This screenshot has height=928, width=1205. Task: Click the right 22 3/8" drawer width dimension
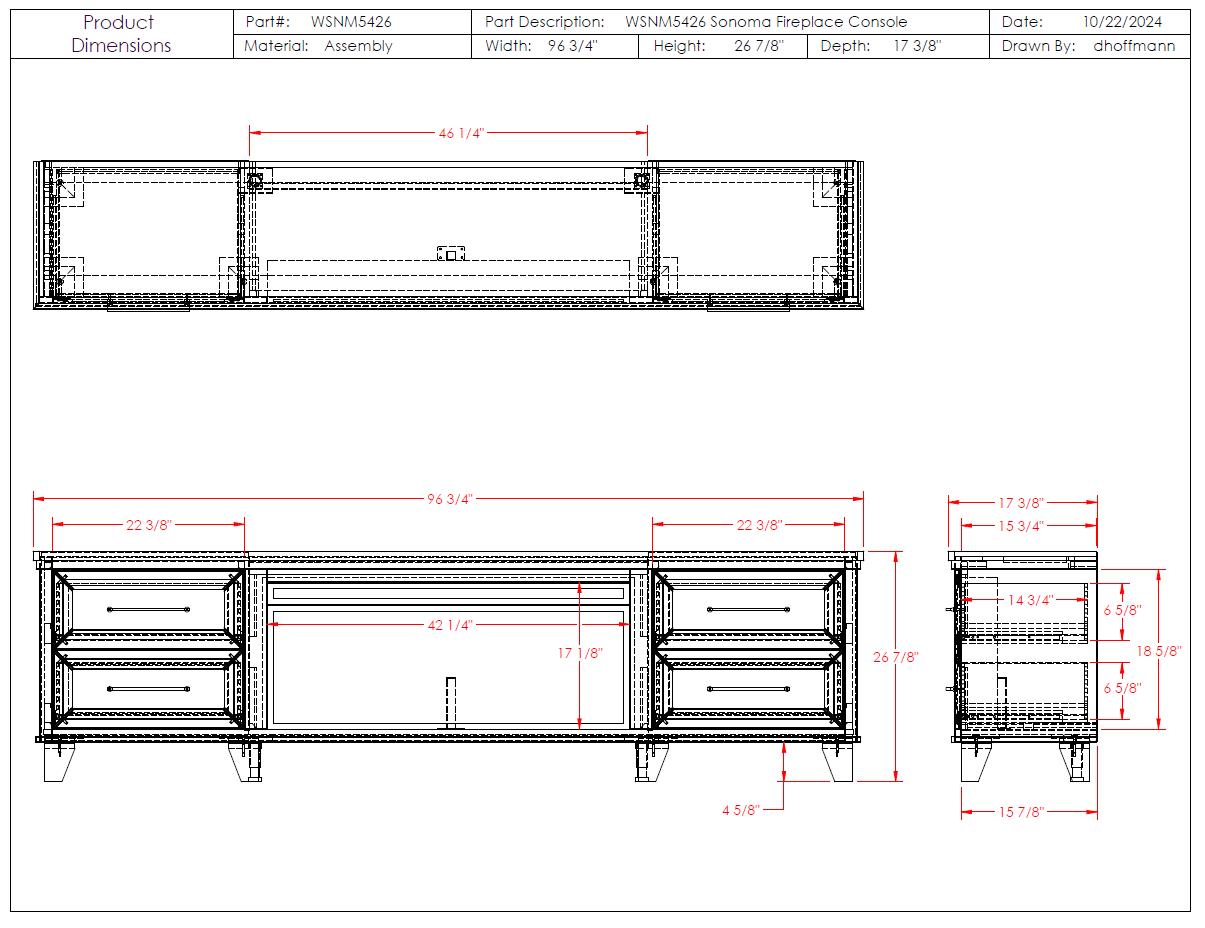(x=759, y=525)
